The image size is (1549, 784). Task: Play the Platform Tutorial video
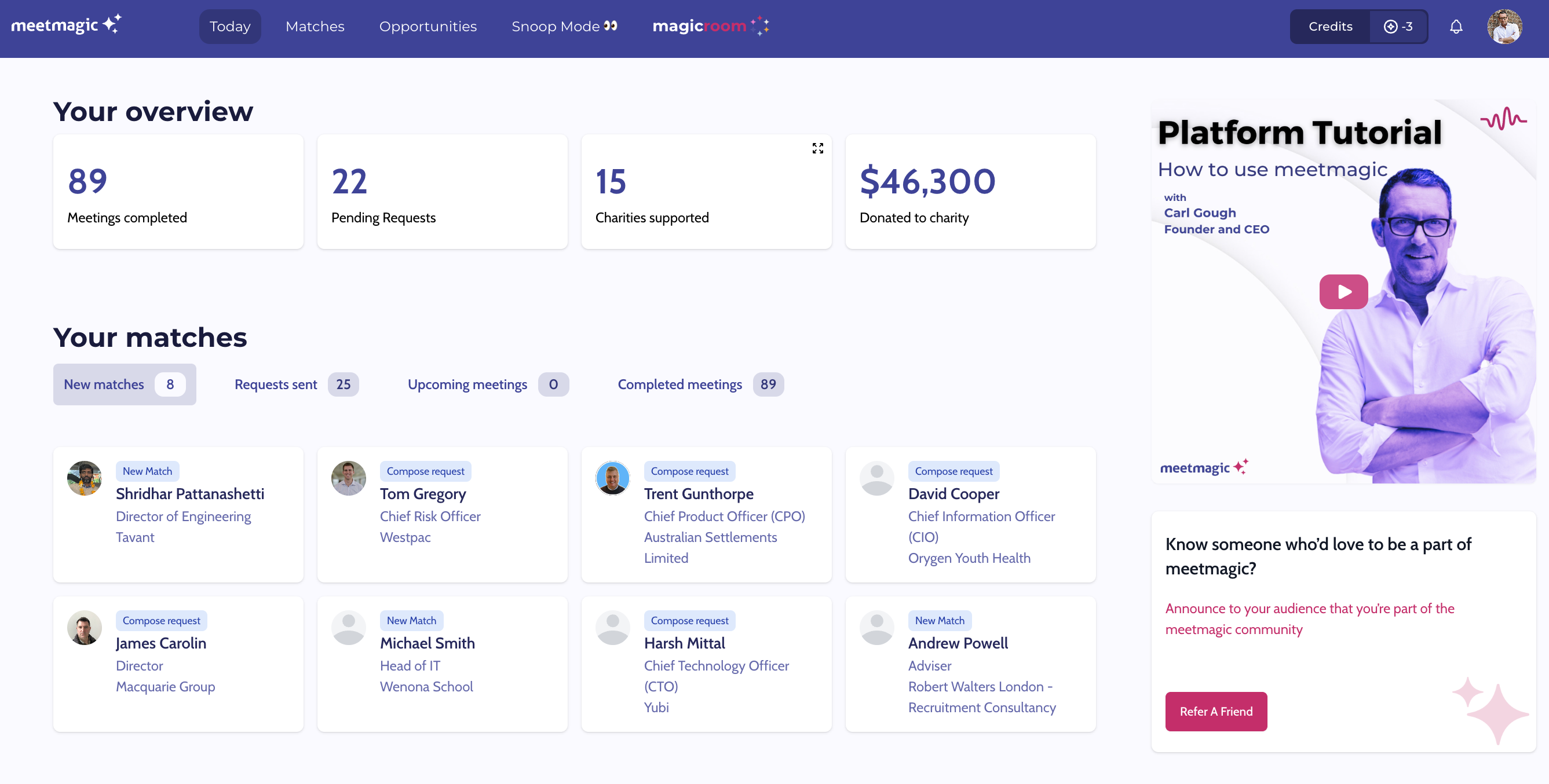(1343, 292)
